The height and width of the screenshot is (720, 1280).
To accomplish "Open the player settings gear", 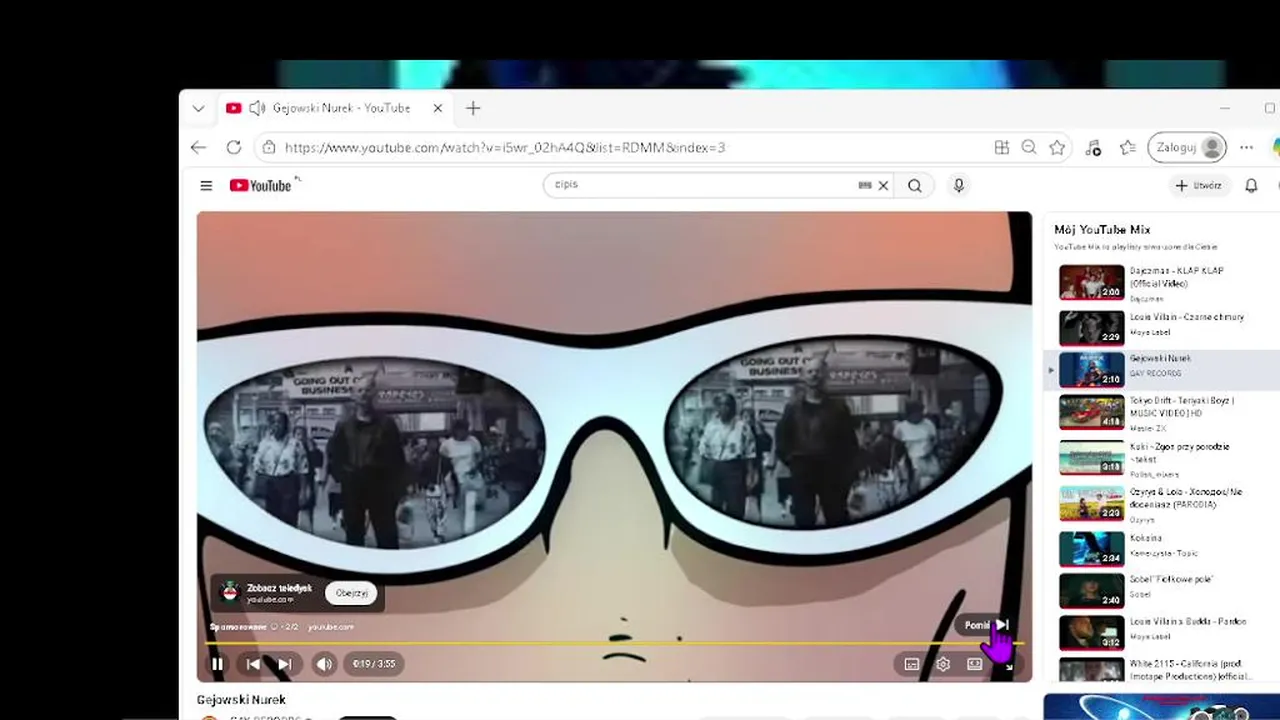I will coord(943,664).
